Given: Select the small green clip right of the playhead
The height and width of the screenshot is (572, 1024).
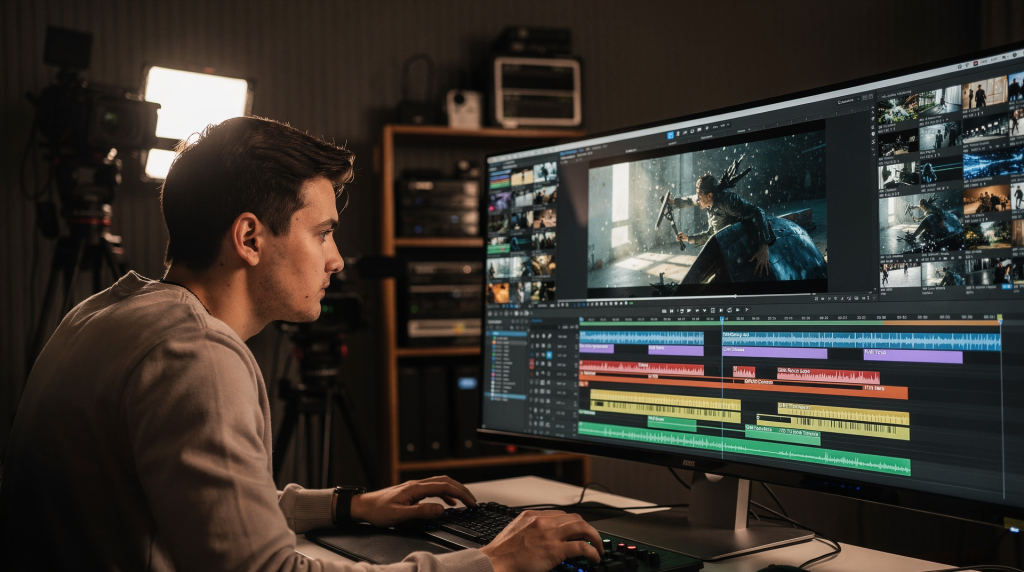Looking at the screenshot, I should [782, 435].
